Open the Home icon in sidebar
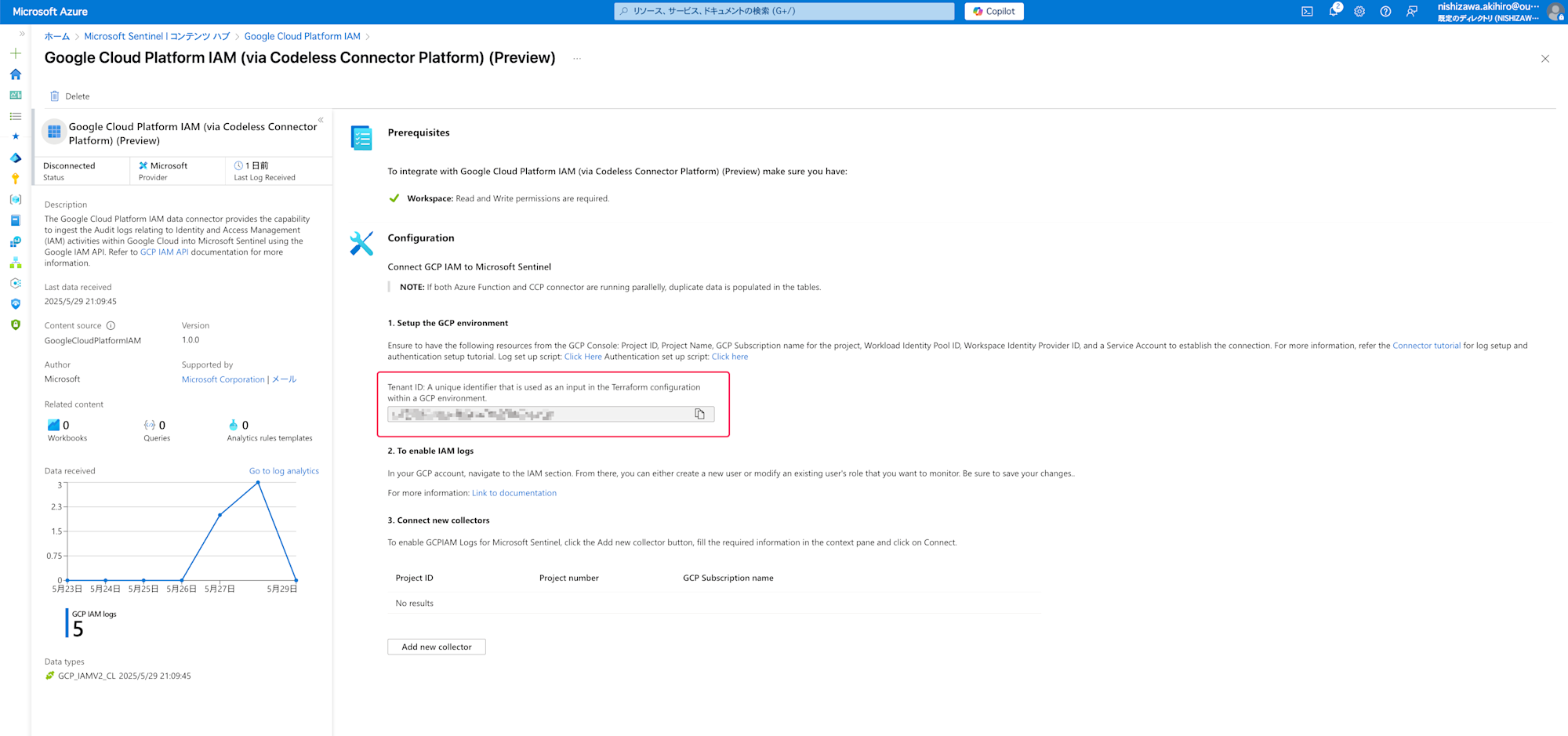This screenshot has width=1568, height=736. (15, 74)
